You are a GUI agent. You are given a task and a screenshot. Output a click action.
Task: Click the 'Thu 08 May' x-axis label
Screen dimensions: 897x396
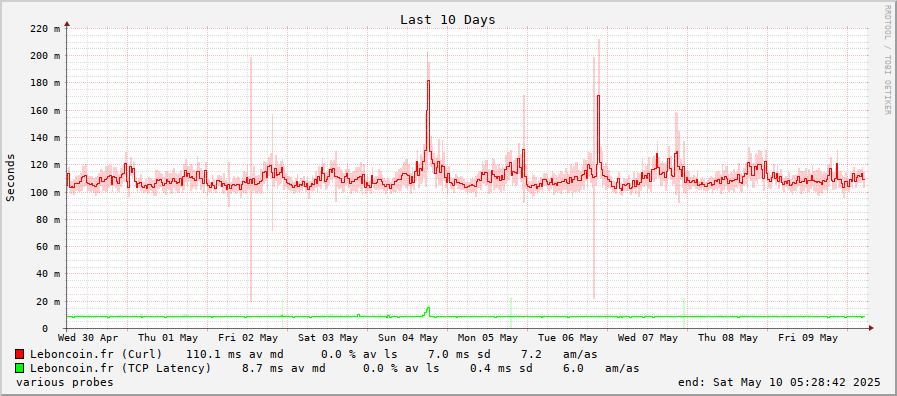tap(728, 338)
